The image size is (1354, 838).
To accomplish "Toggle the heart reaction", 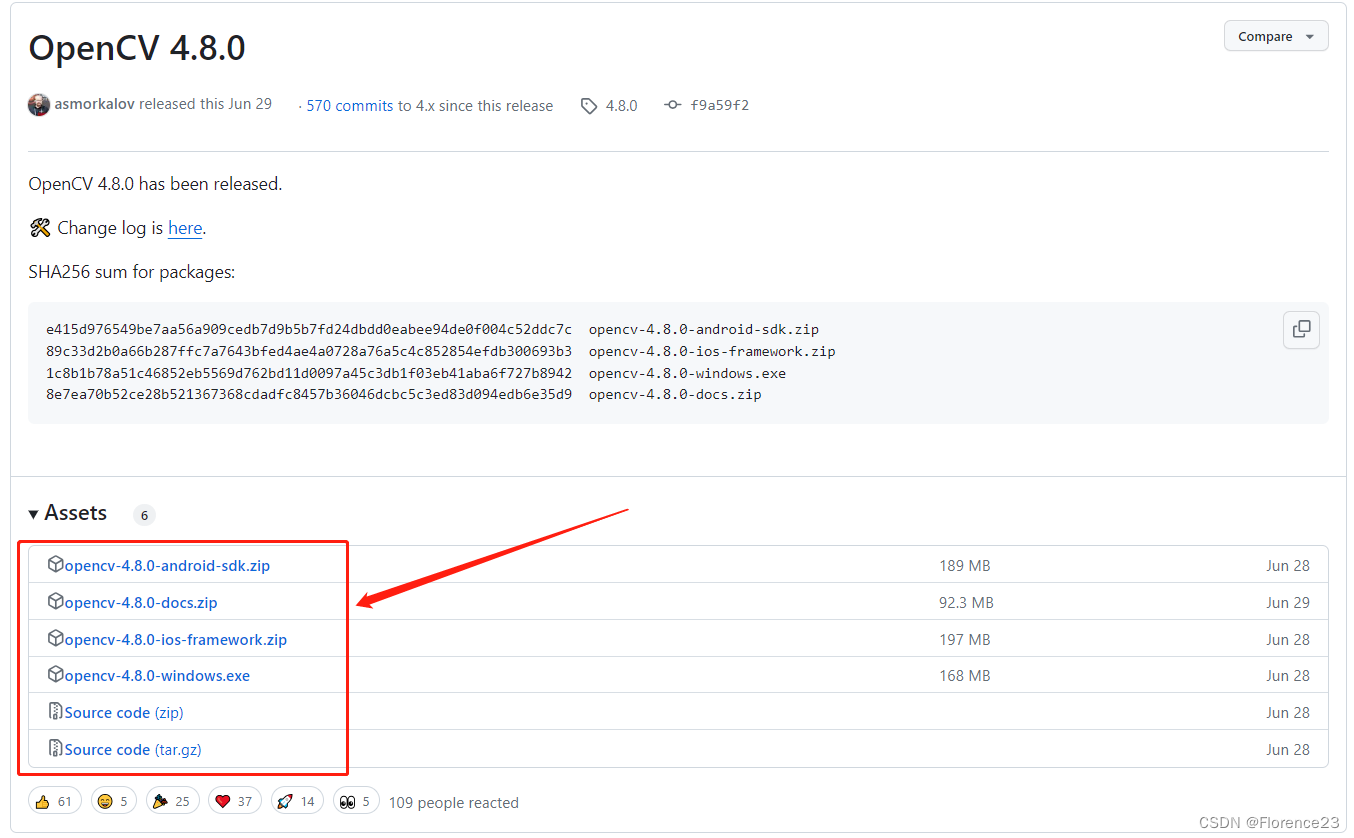I will point(234,800).
